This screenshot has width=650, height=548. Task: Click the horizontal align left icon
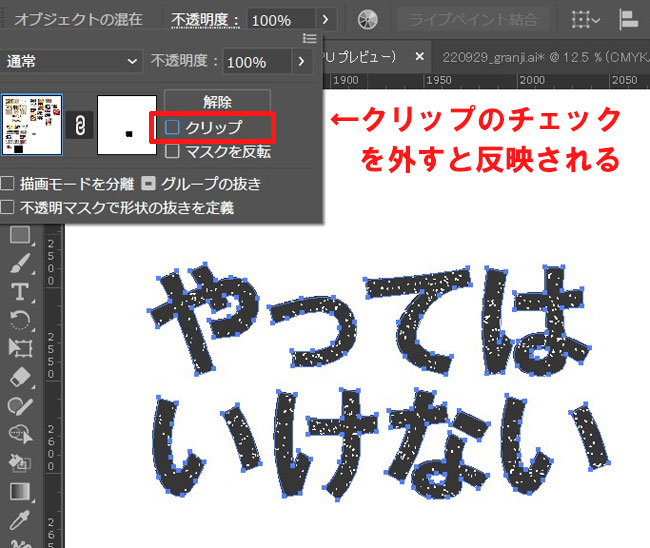coord(629,19)
